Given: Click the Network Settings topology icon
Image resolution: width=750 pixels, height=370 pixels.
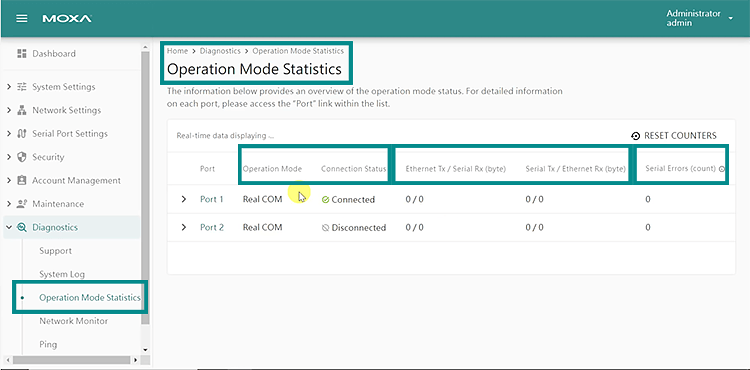Looking at the screenshot, I should [22, 110].
